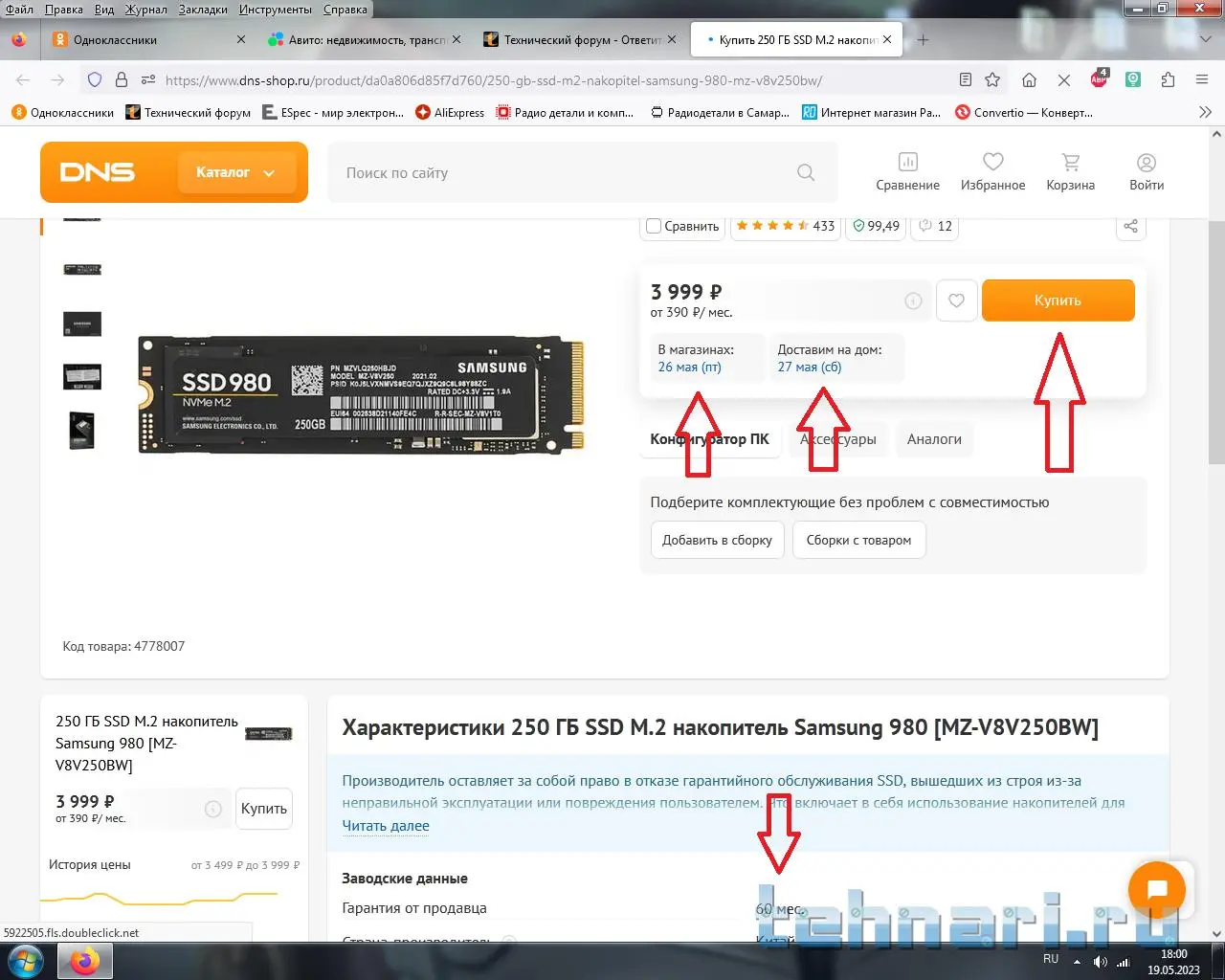
Task: Toggle reader view icon
Action: pyautogui.click(x=965, y=80)
